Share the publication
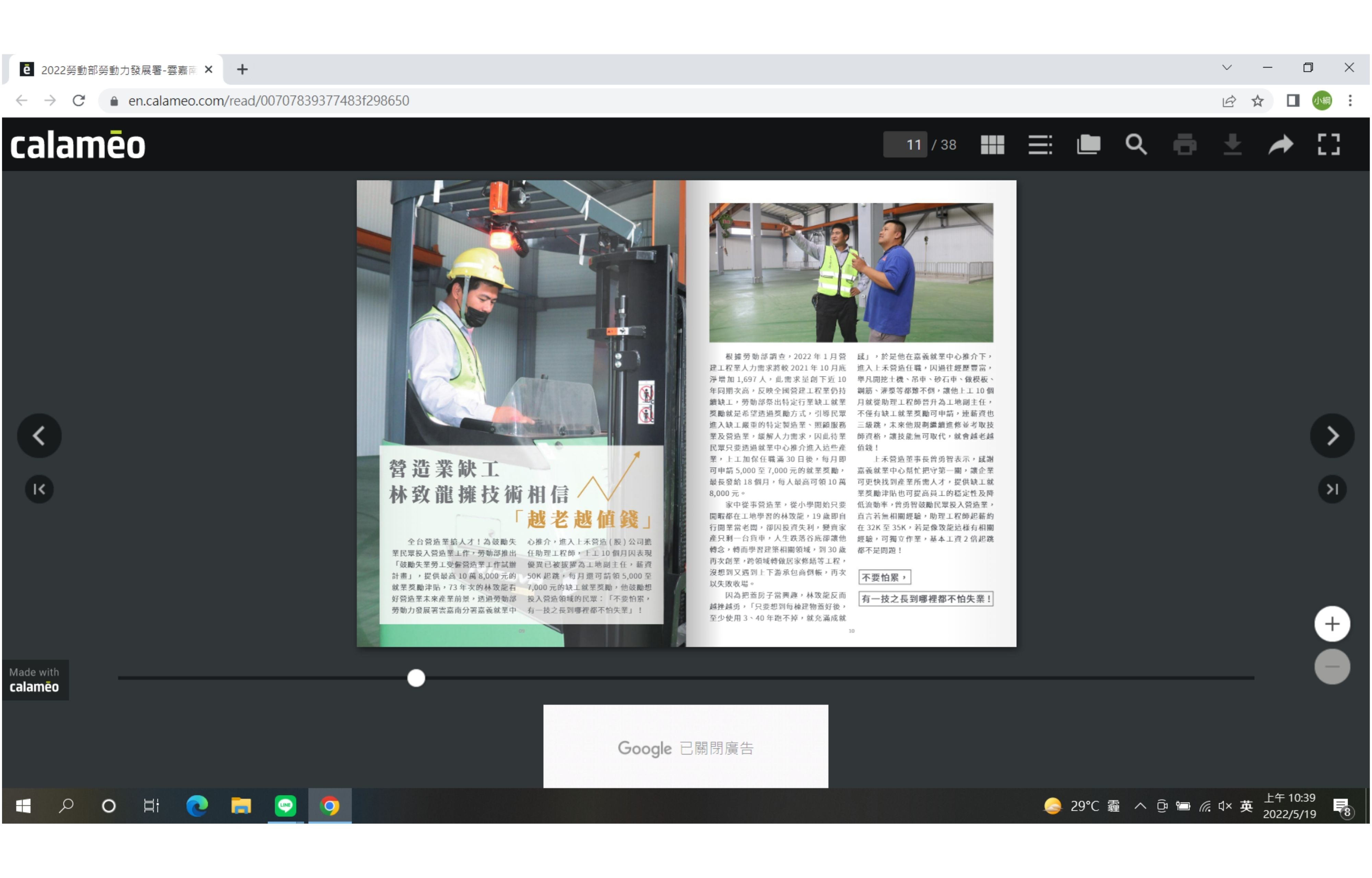Screen dimensions: 1372x878 [x=1281, y=145]
